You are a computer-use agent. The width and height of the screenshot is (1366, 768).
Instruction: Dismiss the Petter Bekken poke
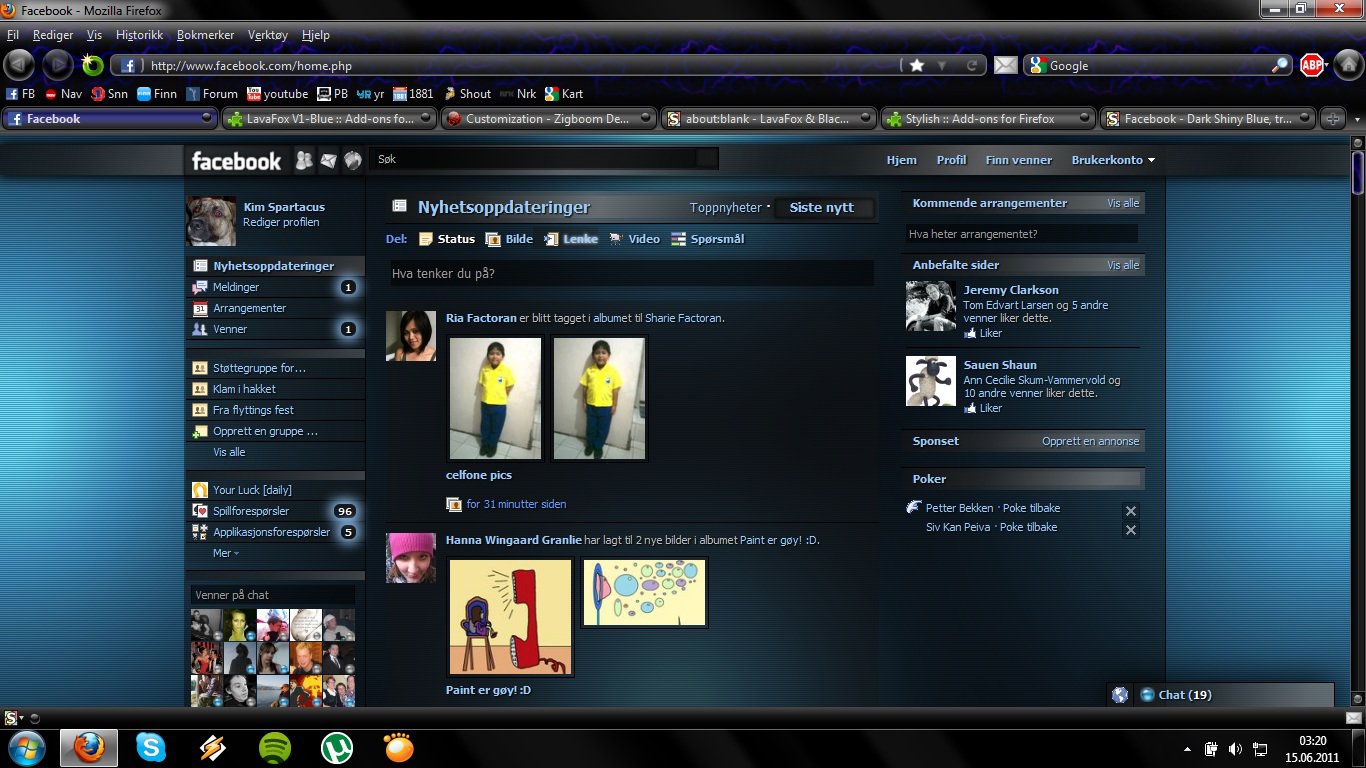(x=1131, y=511)
